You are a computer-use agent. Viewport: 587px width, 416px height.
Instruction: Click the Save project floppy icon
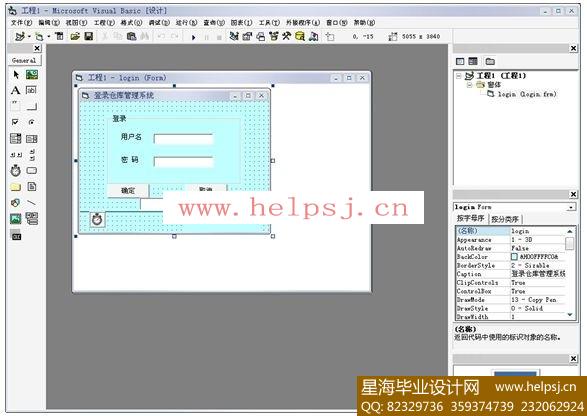point(89,36)
